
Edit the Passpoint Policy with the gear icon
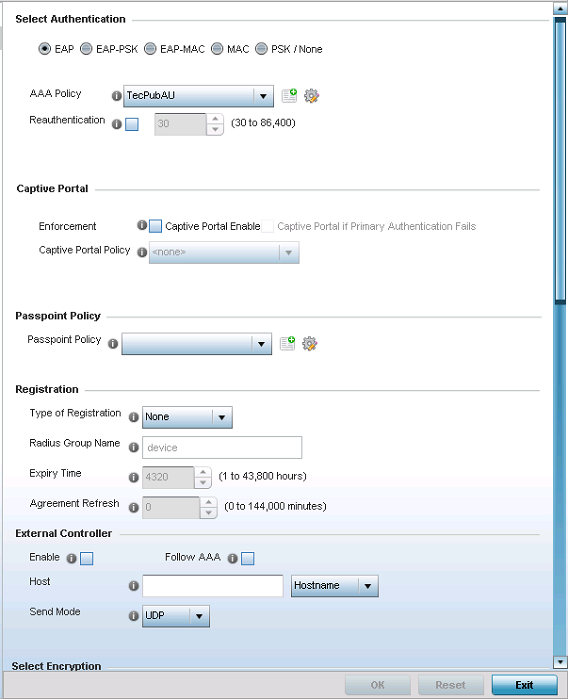click(x=309, y=343)
